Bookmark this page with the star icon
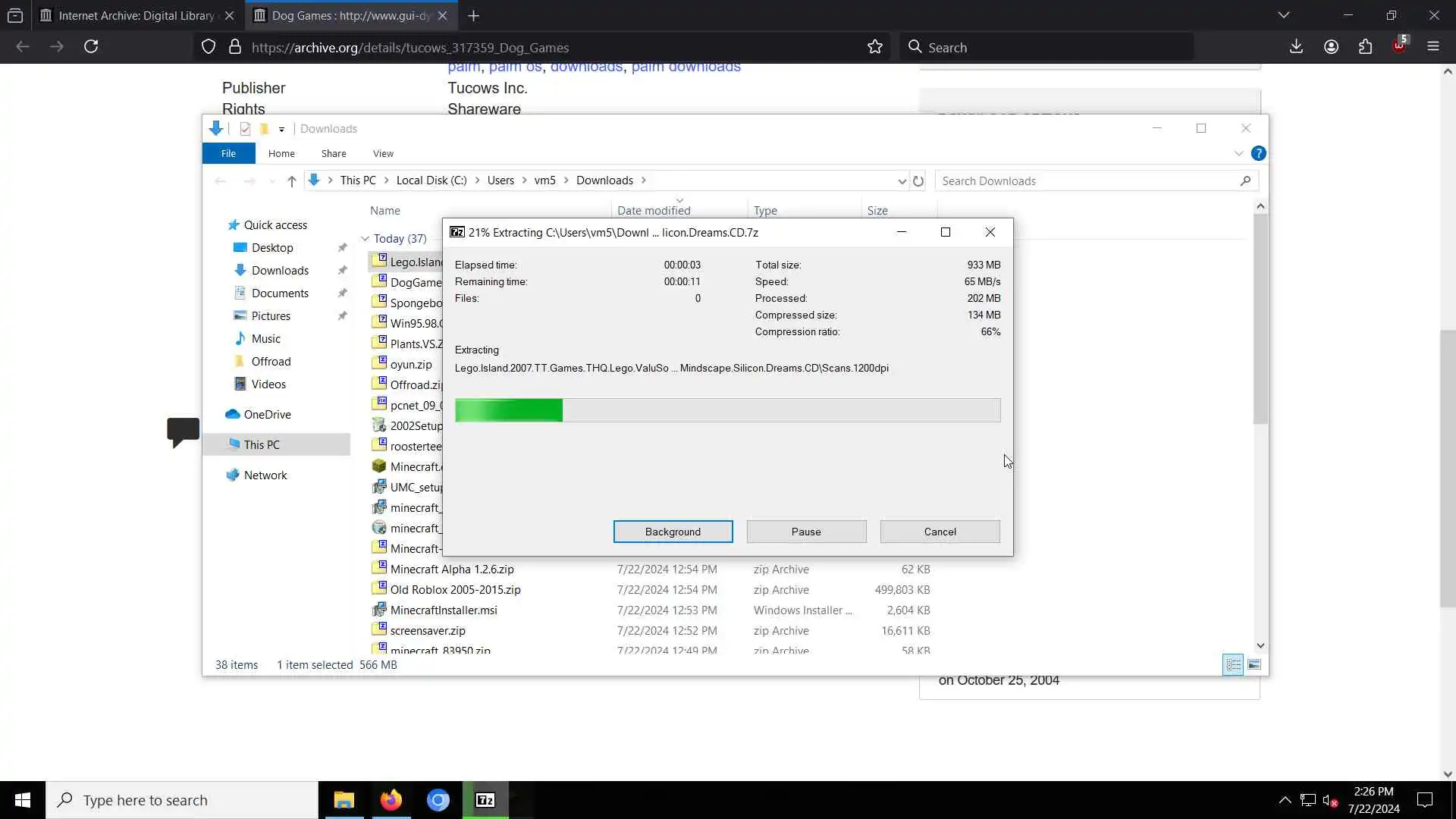The image size is (1456, 819). click(875, 47)
